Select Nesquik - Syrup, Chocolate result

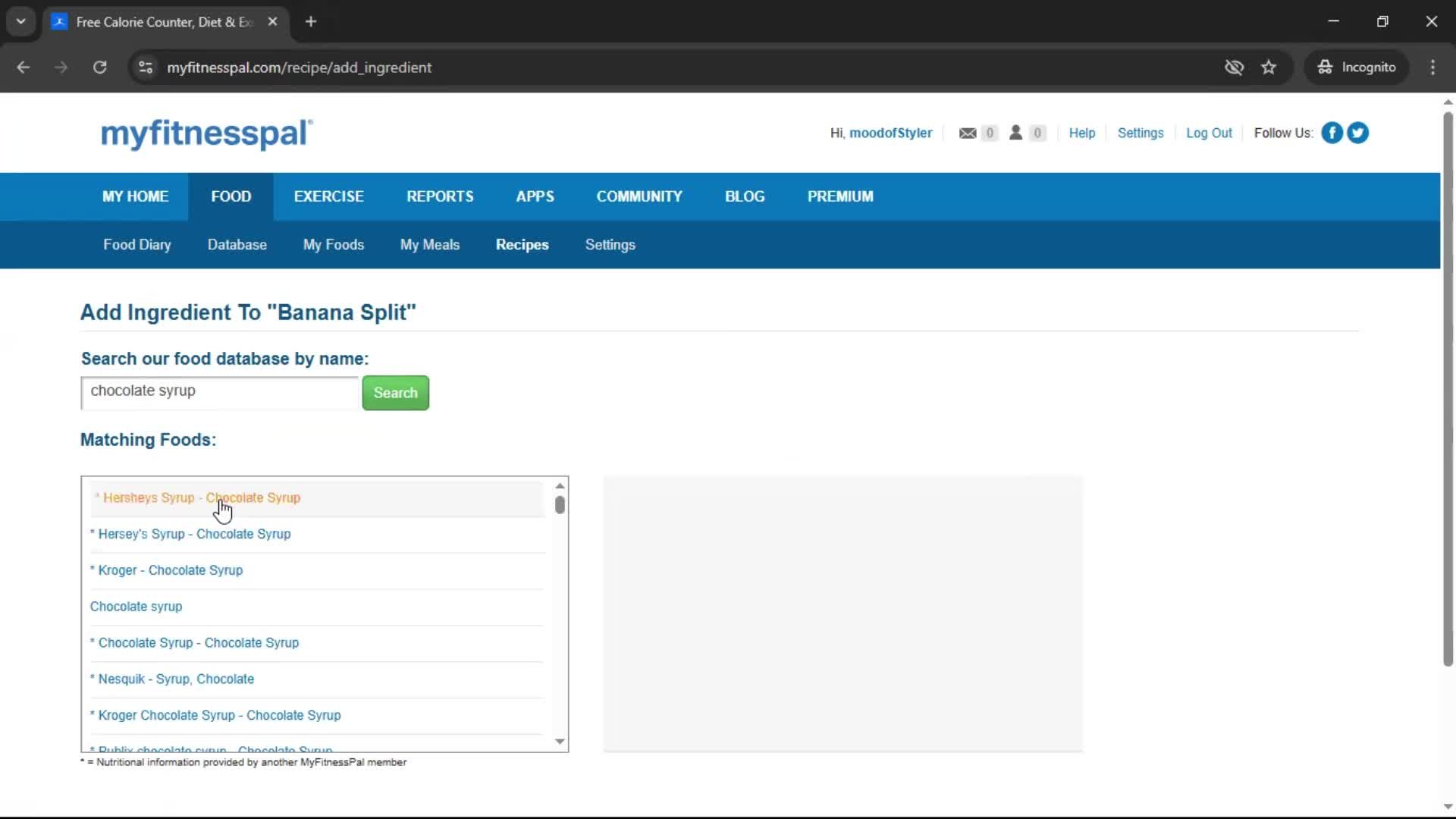[x=317, y=680]
